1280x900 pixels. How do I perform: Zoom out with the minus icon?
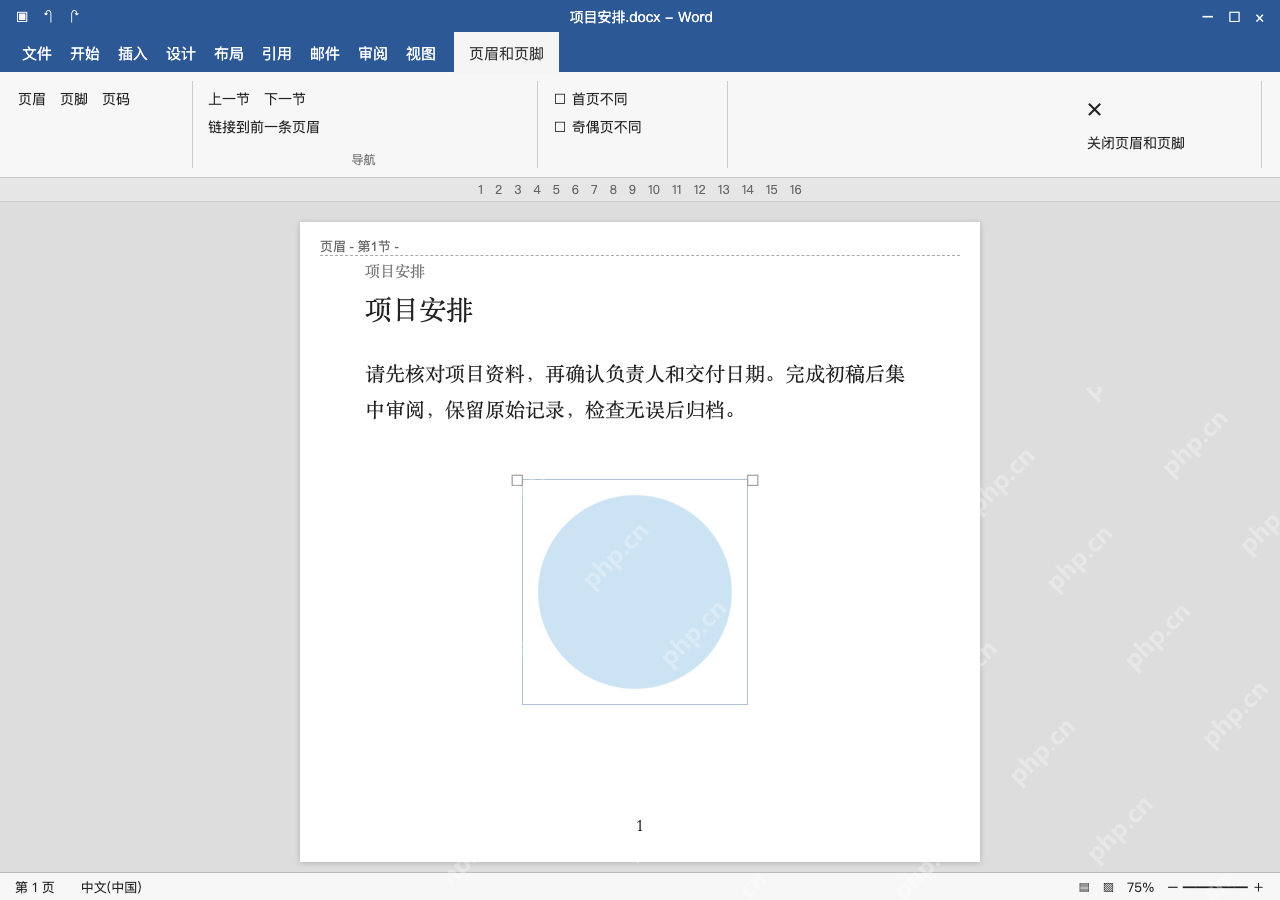click(x=1173, y=887)
